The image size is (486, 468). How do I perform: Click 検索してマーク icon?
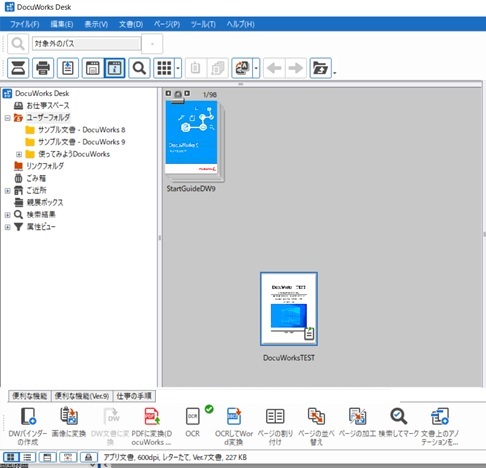(398, 416)
